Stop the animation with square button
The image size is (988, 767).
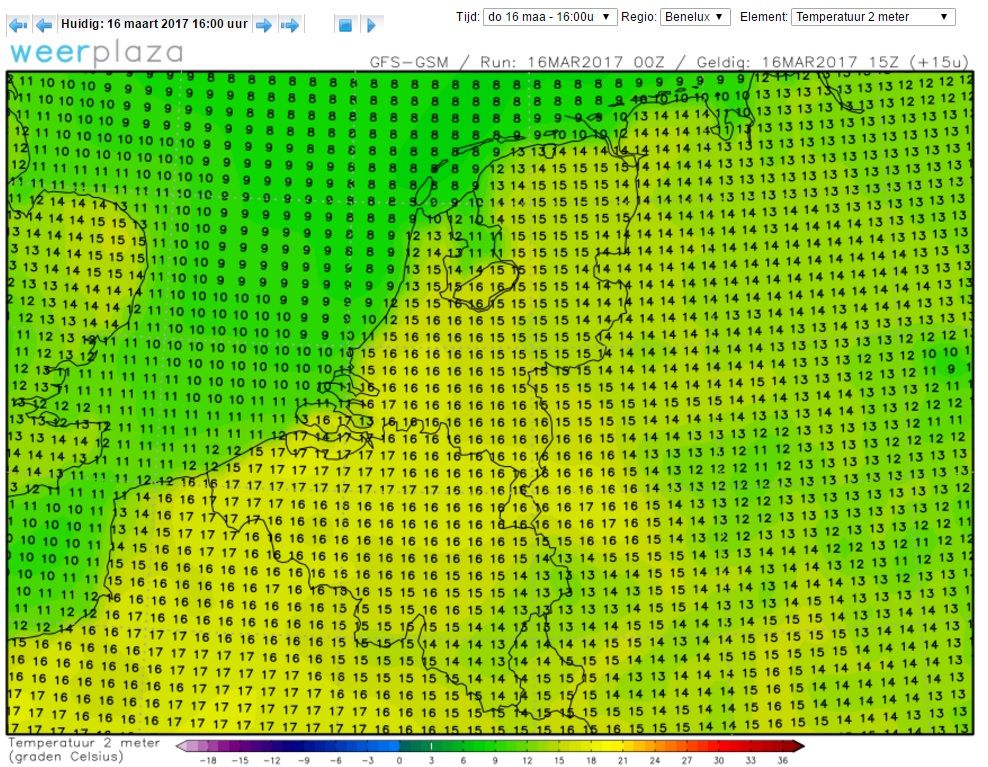[x=345, y=25]
